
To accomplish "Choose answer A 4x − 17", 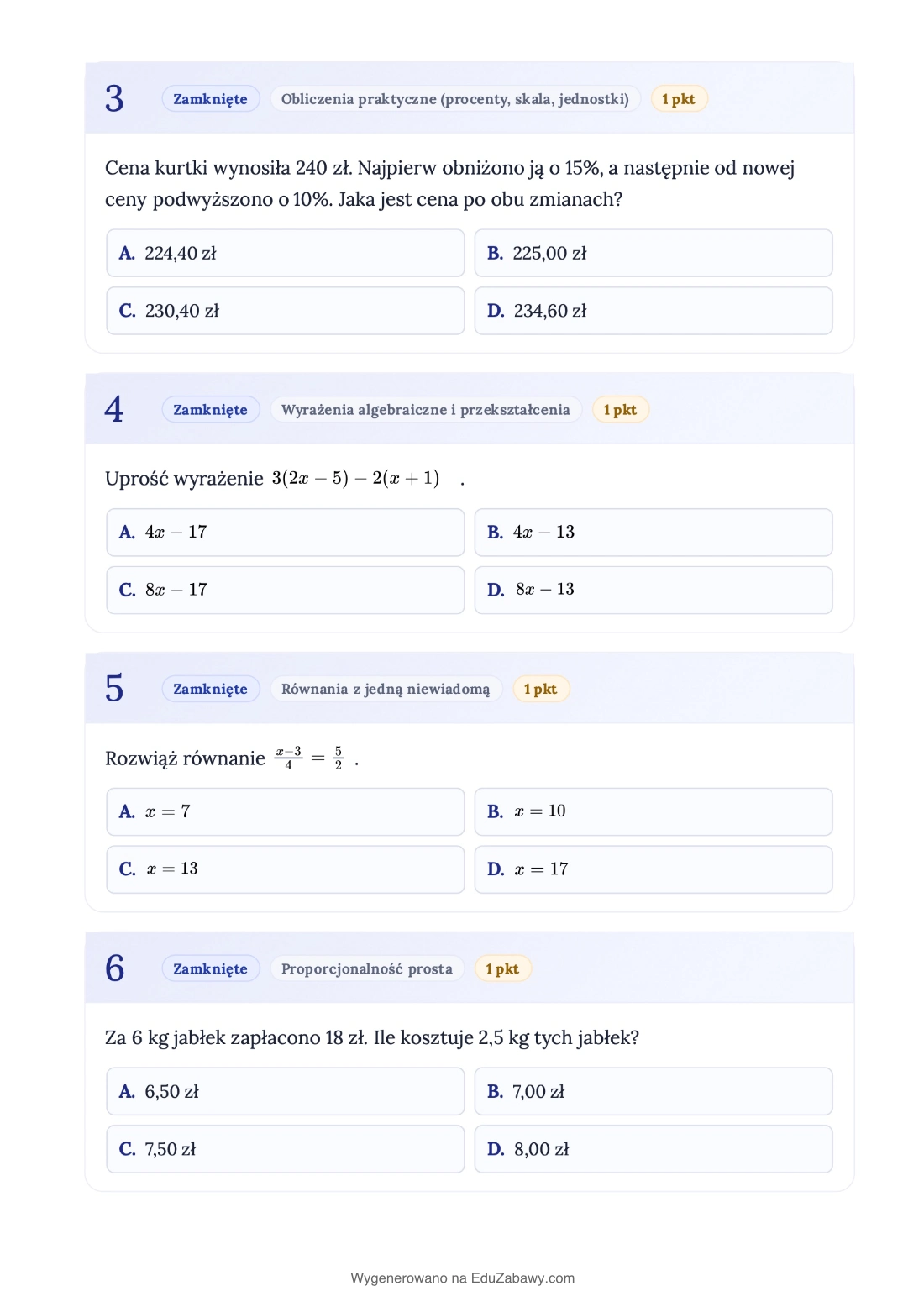I will pos(285,532).
